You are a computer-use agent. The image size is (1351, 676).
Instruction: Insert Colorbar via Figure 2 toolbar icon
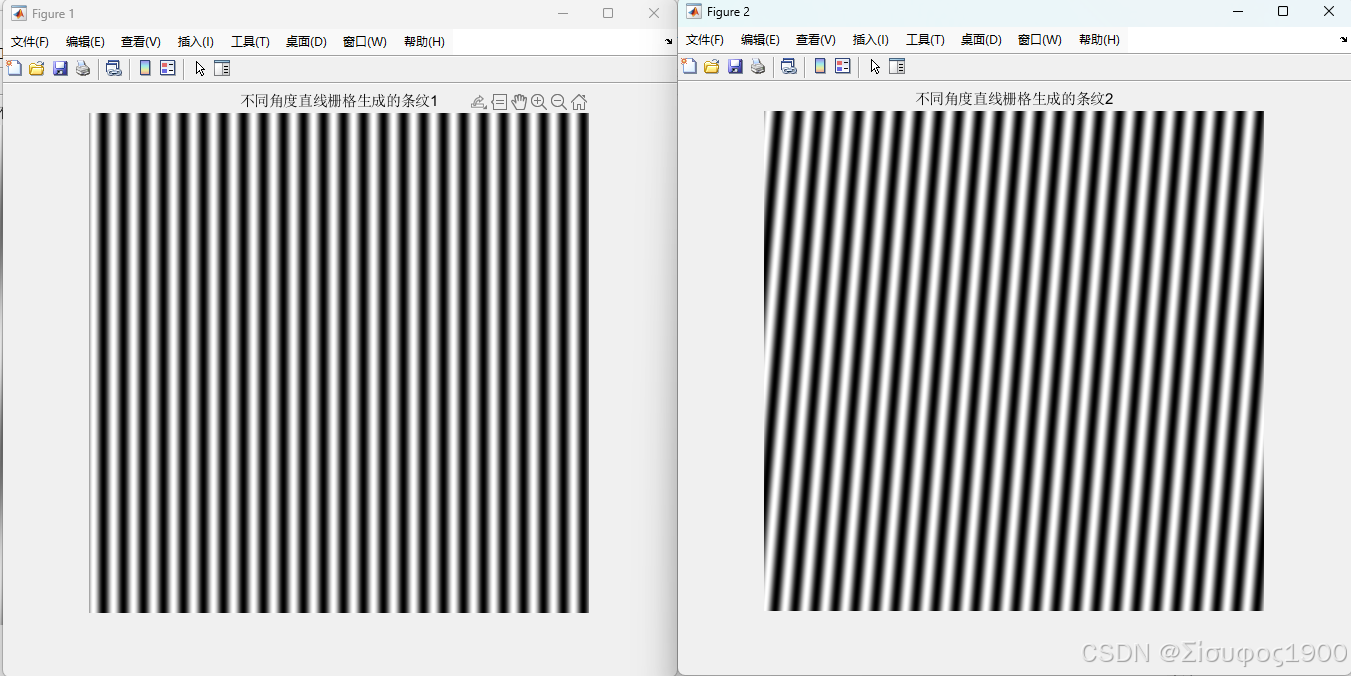click(820, 66)
